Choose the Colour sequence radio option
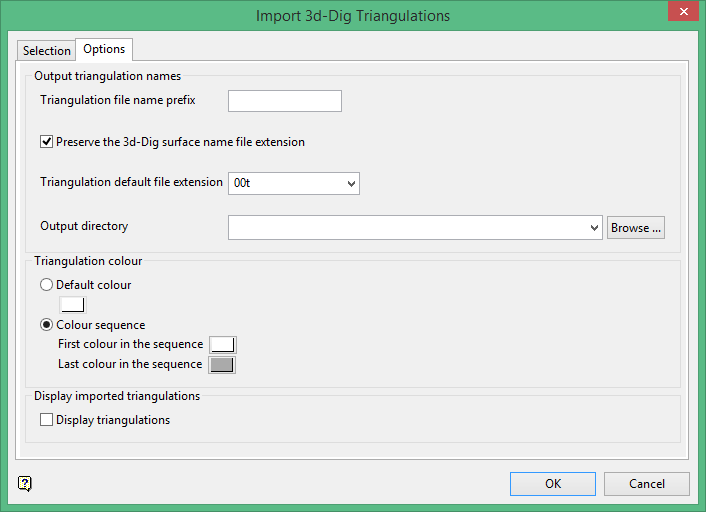Image resolution: width=706 pixels, height=512 pixels. pos(47,325)
